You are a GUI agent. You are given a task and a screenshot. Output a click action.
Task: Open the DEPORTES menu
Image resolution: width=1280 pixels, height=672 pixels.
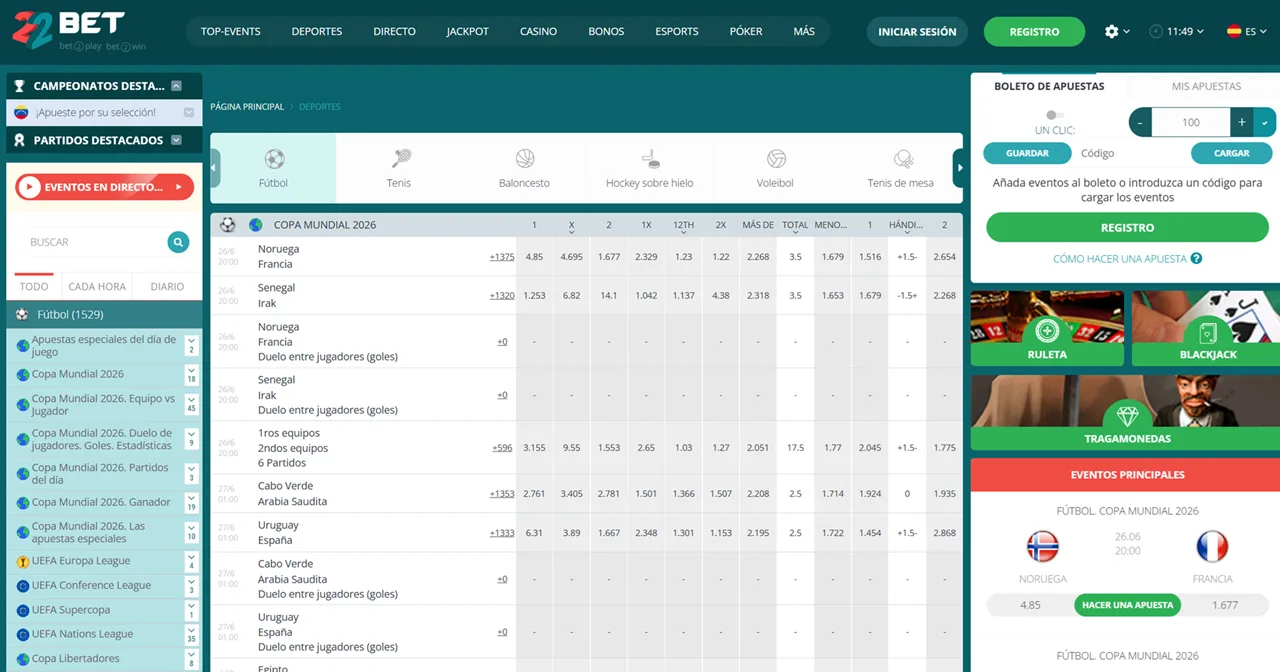coord(317,32)
